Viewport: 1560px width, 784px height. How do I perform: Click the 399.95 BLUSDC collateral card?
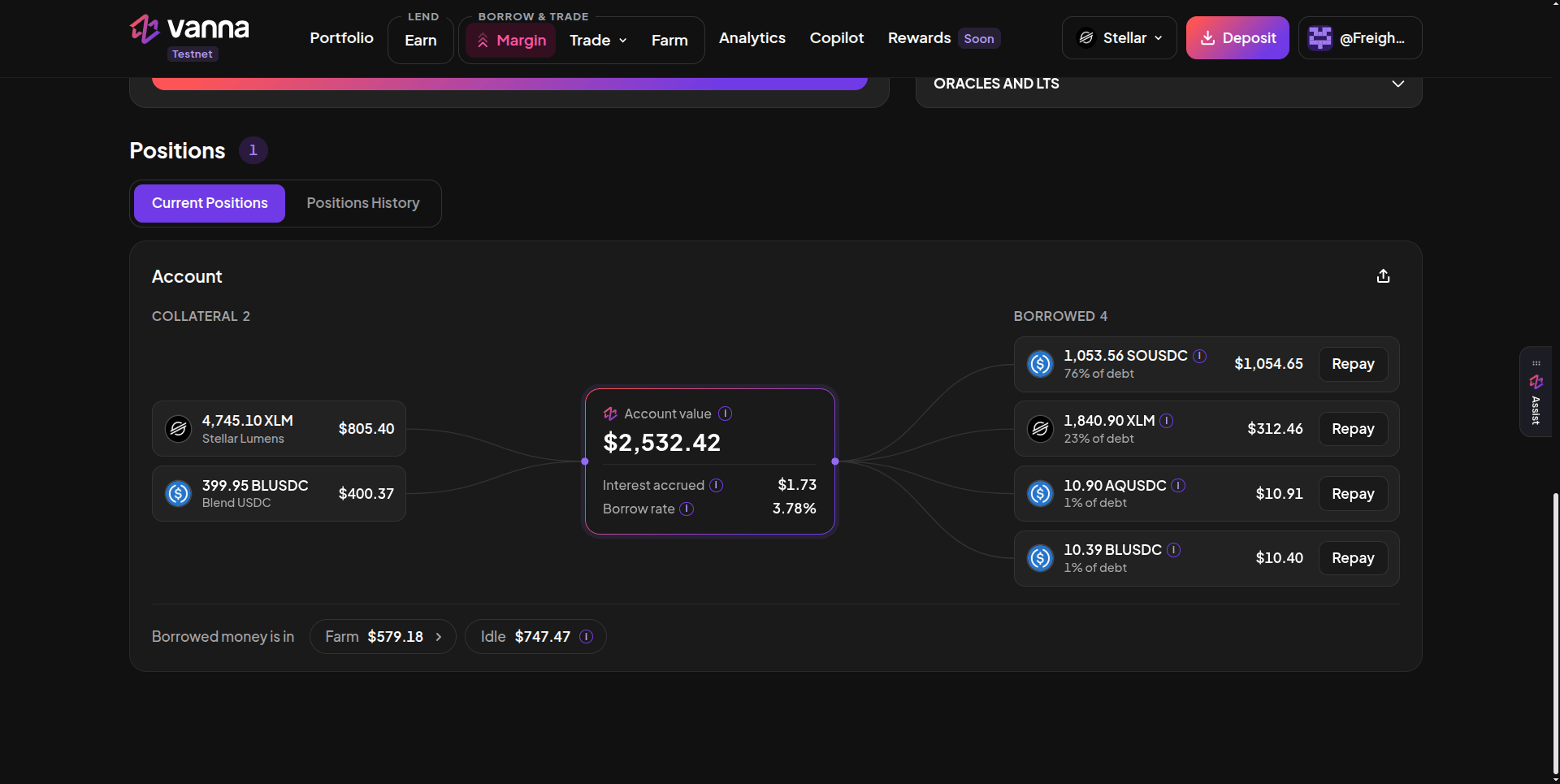click(x=279, y=494)
